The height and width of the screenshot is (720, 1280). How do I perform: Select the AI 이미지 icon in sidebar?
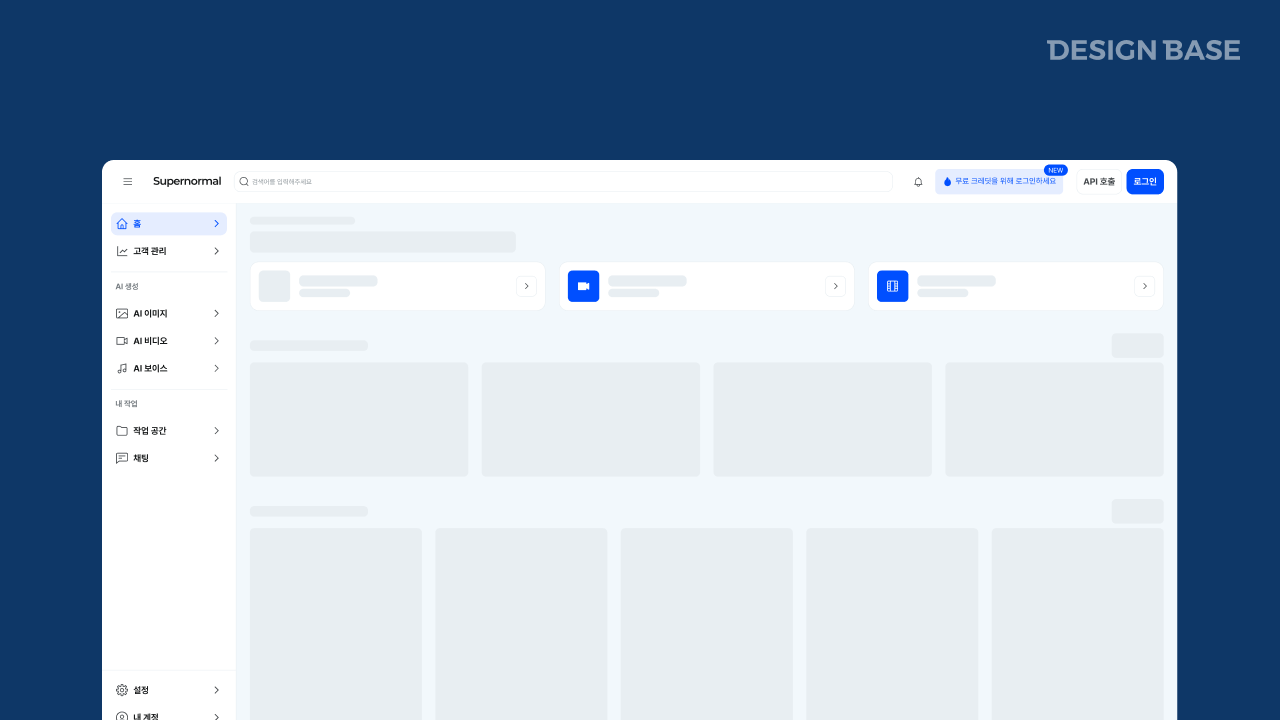[122, 313]
